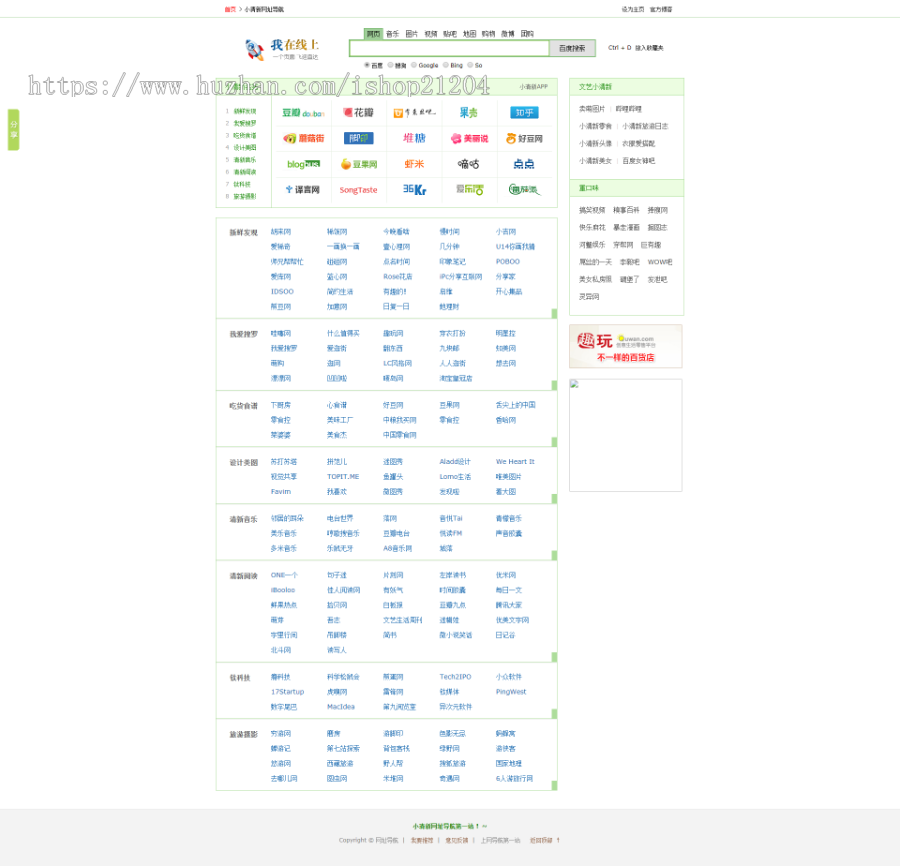Open the 下厨房 recipe link
Image resolution: width=900 pixels, height=866 pixels.
click(281, 405)
